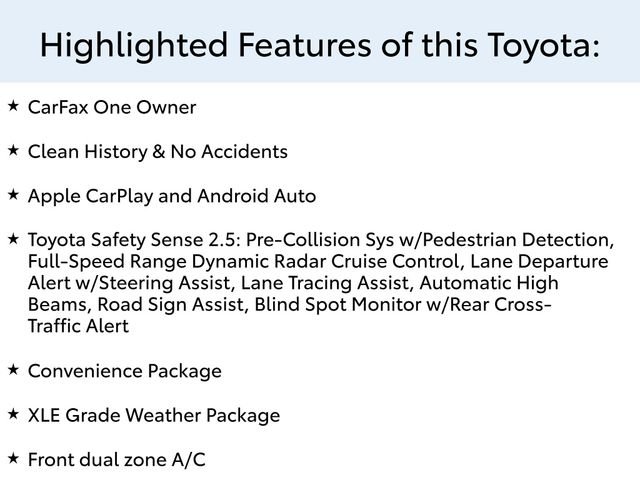The height and width of the screenshot is (480, 640).
Task: Click the CarFax One Owner text
Action: (112, 107)
